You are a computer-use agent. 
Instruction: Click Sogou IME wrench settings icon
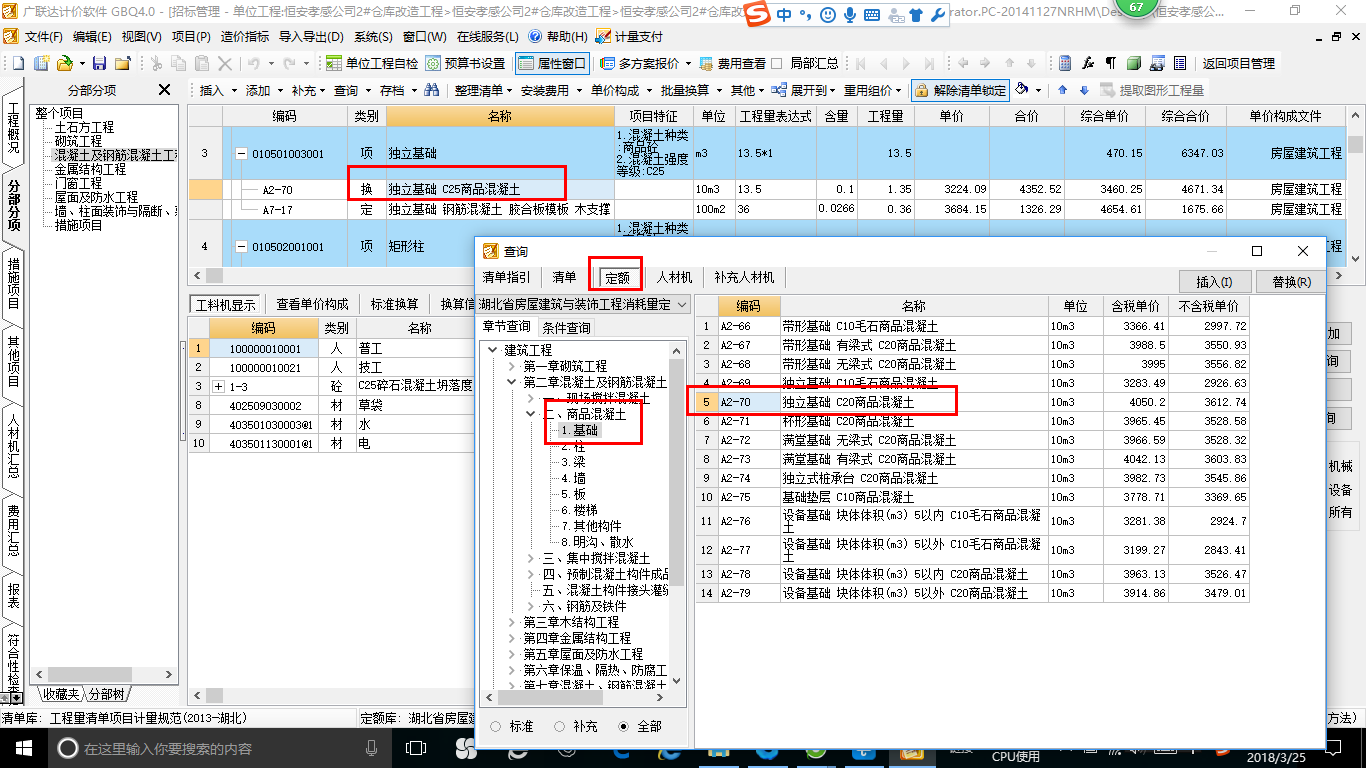(x=937, y=15)
